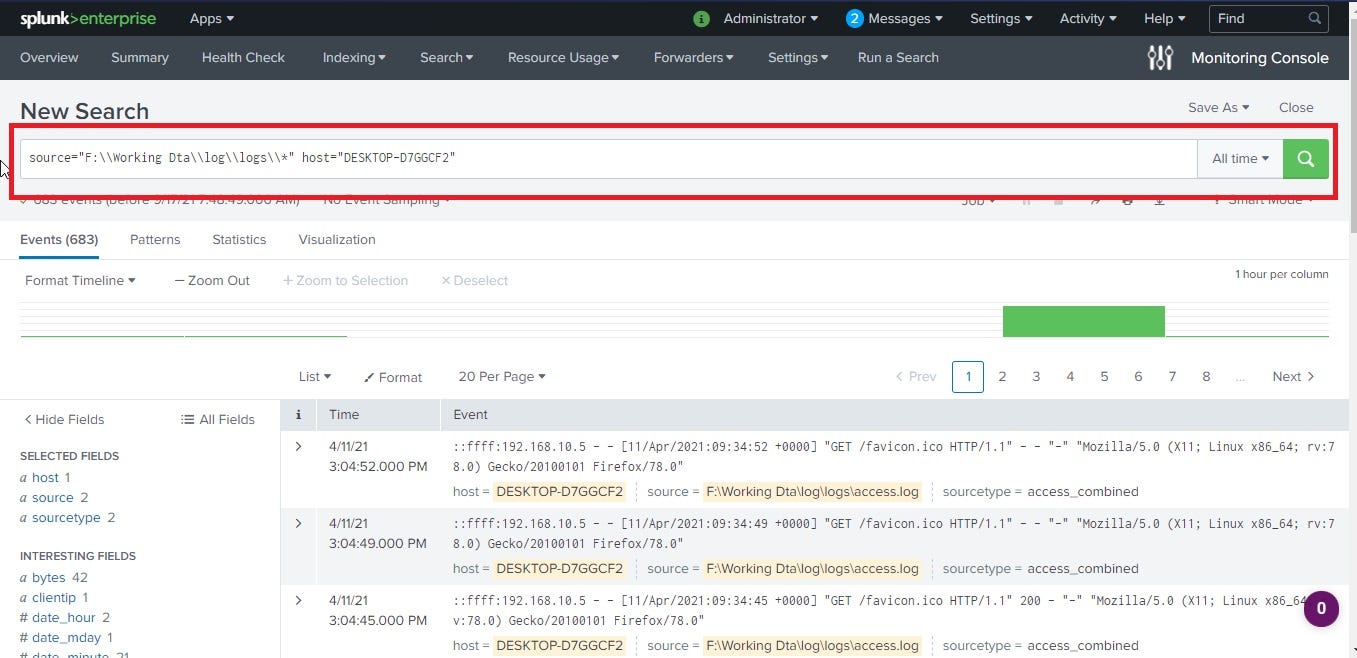Click the magnifier in the Find box
This screenshot has height=658, width=1357.
(1314, 17)
